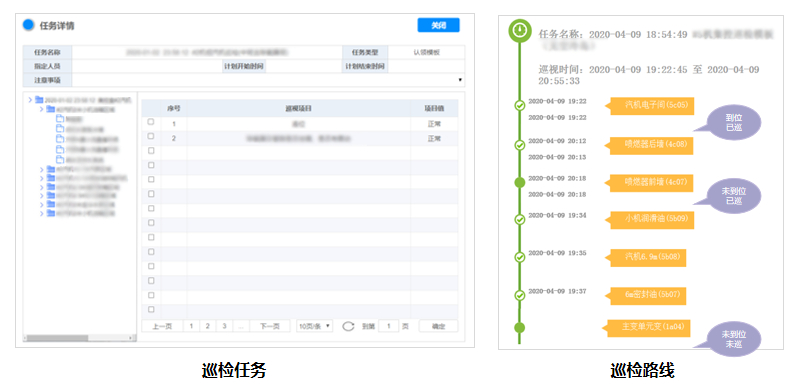Click the 序号 column header
The height and width of the screenshot is (392, 795).
tap(174, 109)
